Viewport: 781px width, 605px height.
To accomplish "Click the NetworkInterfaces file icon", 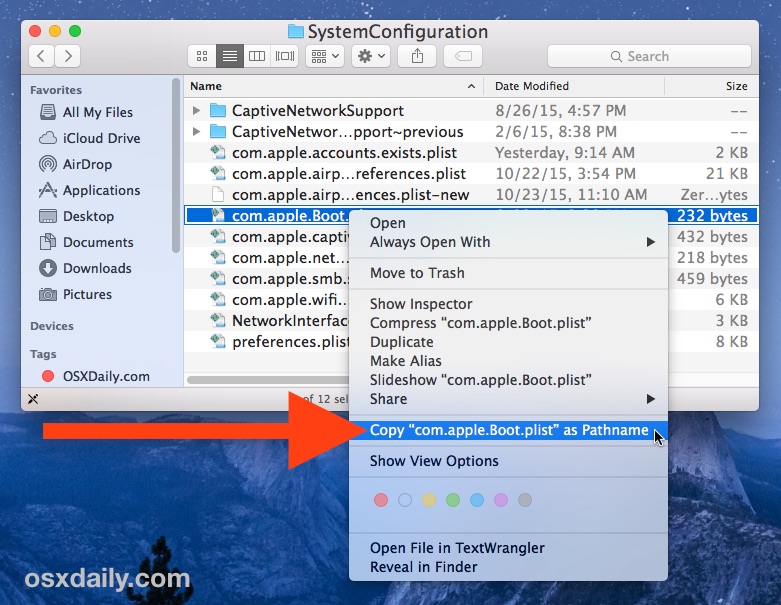I will pyautogui.click(x=218, y=320).
